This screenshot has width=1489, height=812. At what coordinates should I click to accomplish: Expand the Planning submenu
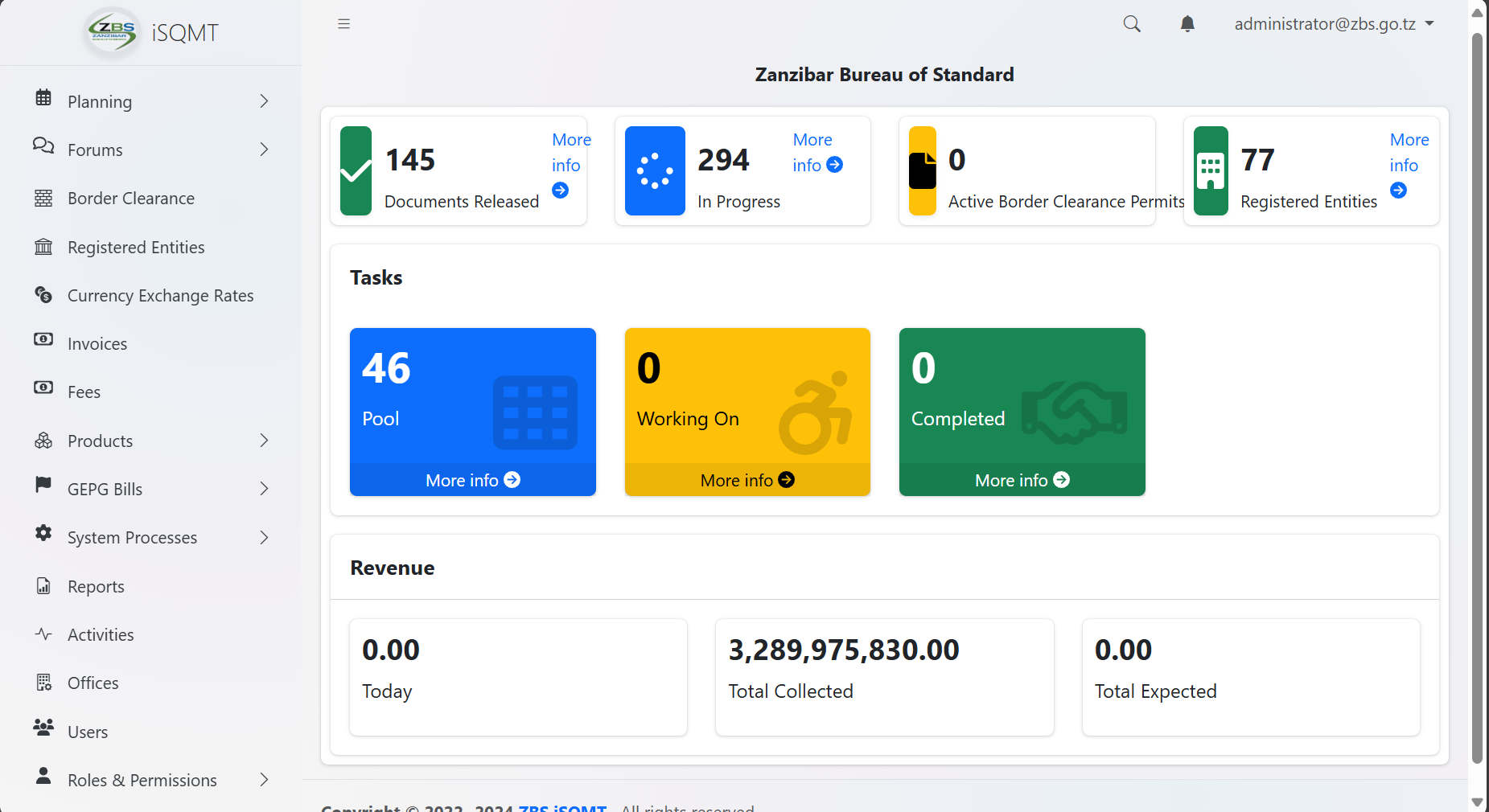pyautogui.click(x=264, y=101)
